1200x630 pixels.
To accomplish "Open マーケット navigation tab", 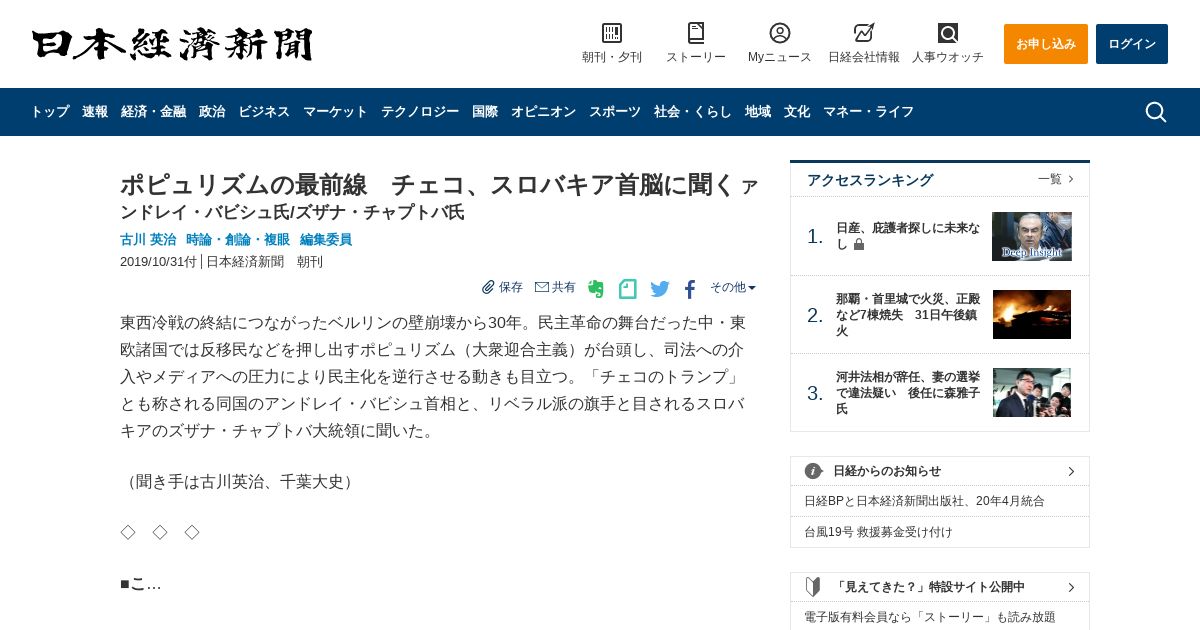I will pyautogui.click(x=335, y=112).
